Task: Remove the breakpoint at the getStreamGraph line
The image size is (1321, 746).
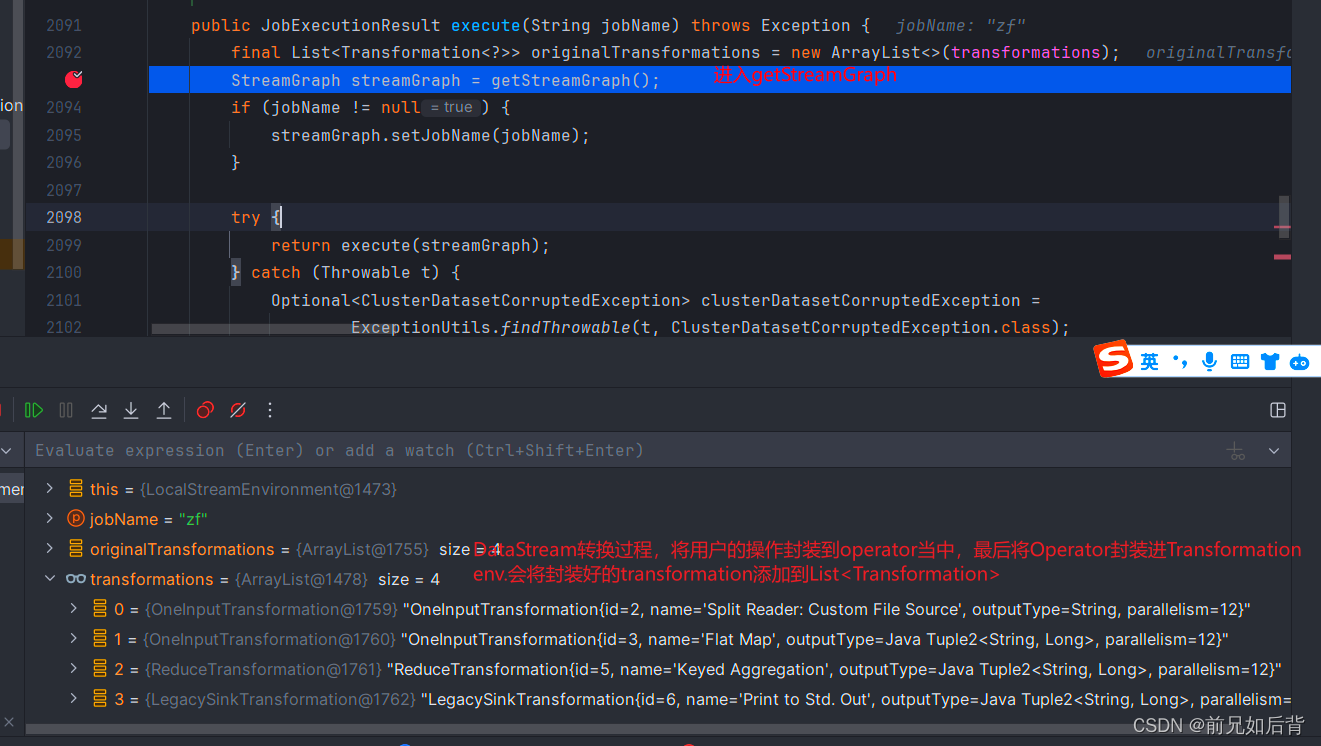Action: click(x=74, y=79)
